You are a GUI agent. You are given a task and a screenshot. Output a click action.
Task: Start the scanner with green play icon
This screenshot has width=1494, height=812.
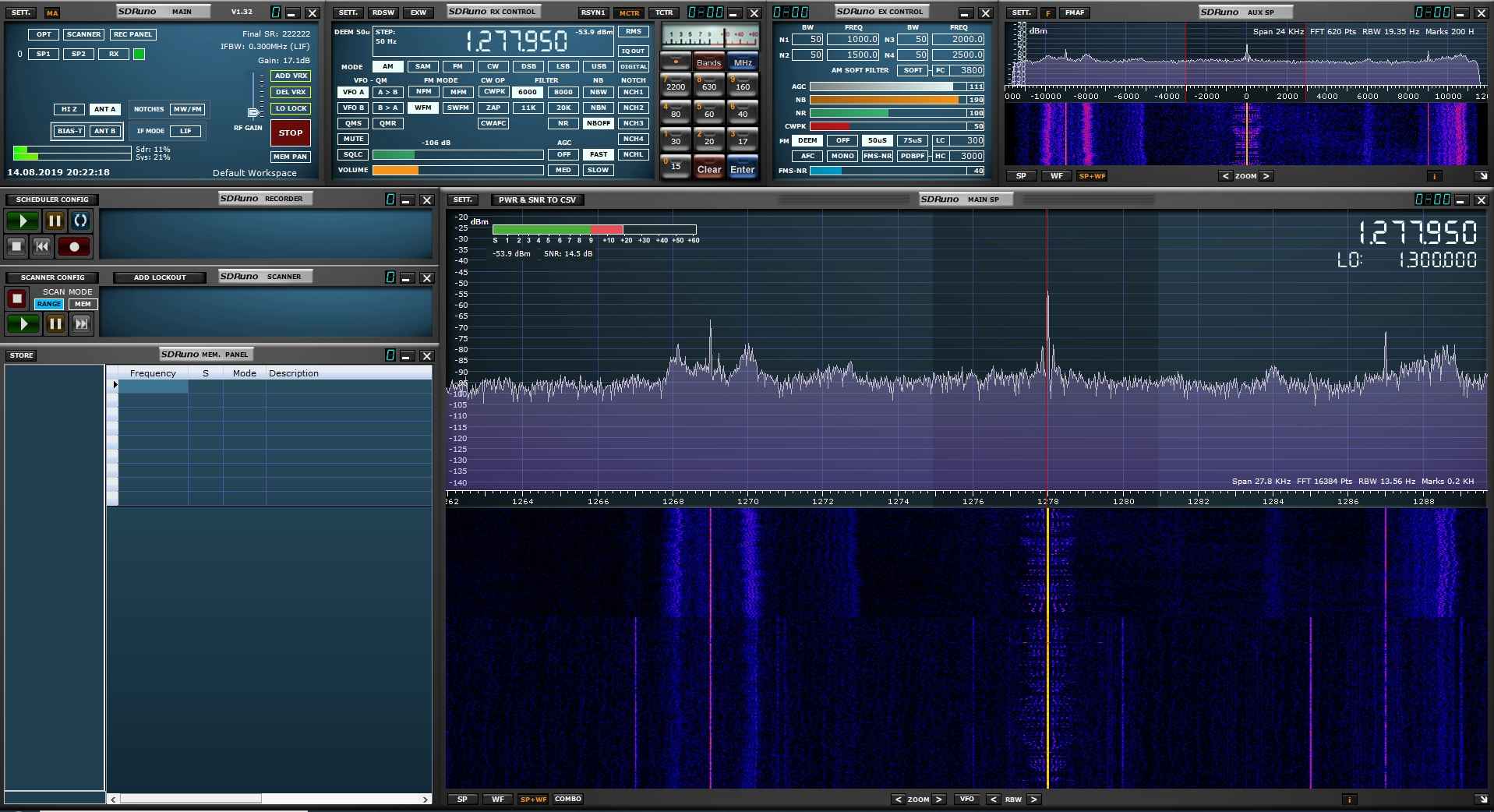(x=23, y=323)
